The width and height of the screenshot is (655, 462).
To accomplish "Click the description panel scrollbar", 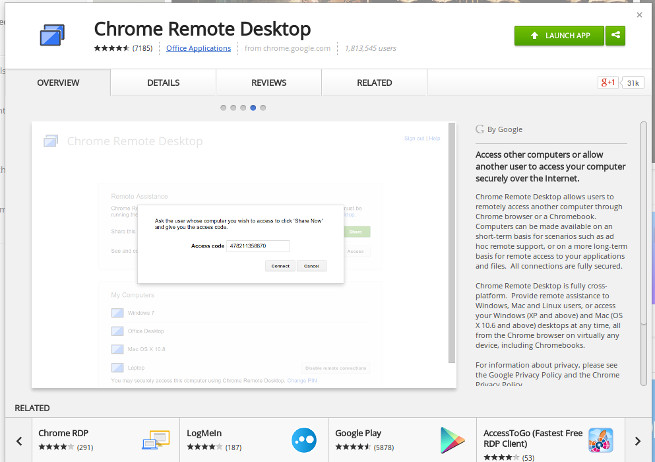I will click(643, 253).
